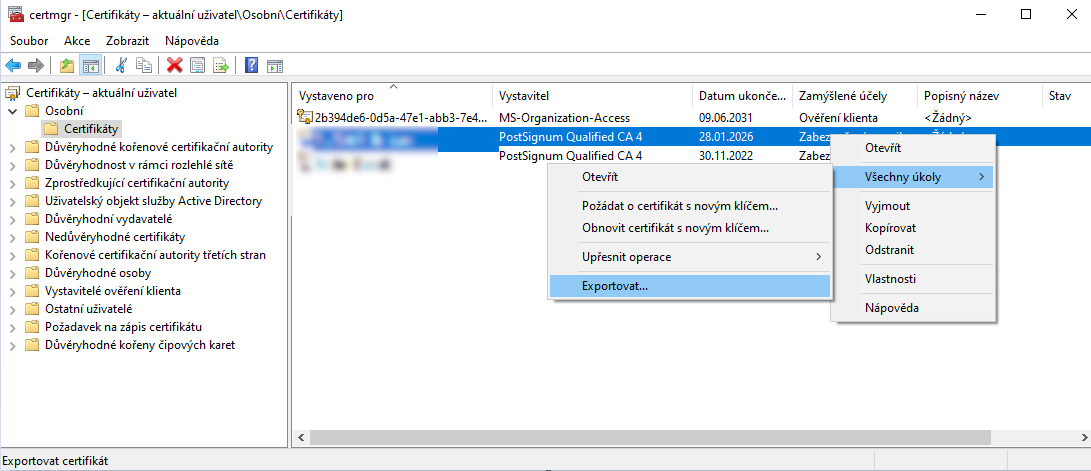1091x471 pixels.
Task: Open the Upřesnit operace submenu
Action: (x=690, y=257)
